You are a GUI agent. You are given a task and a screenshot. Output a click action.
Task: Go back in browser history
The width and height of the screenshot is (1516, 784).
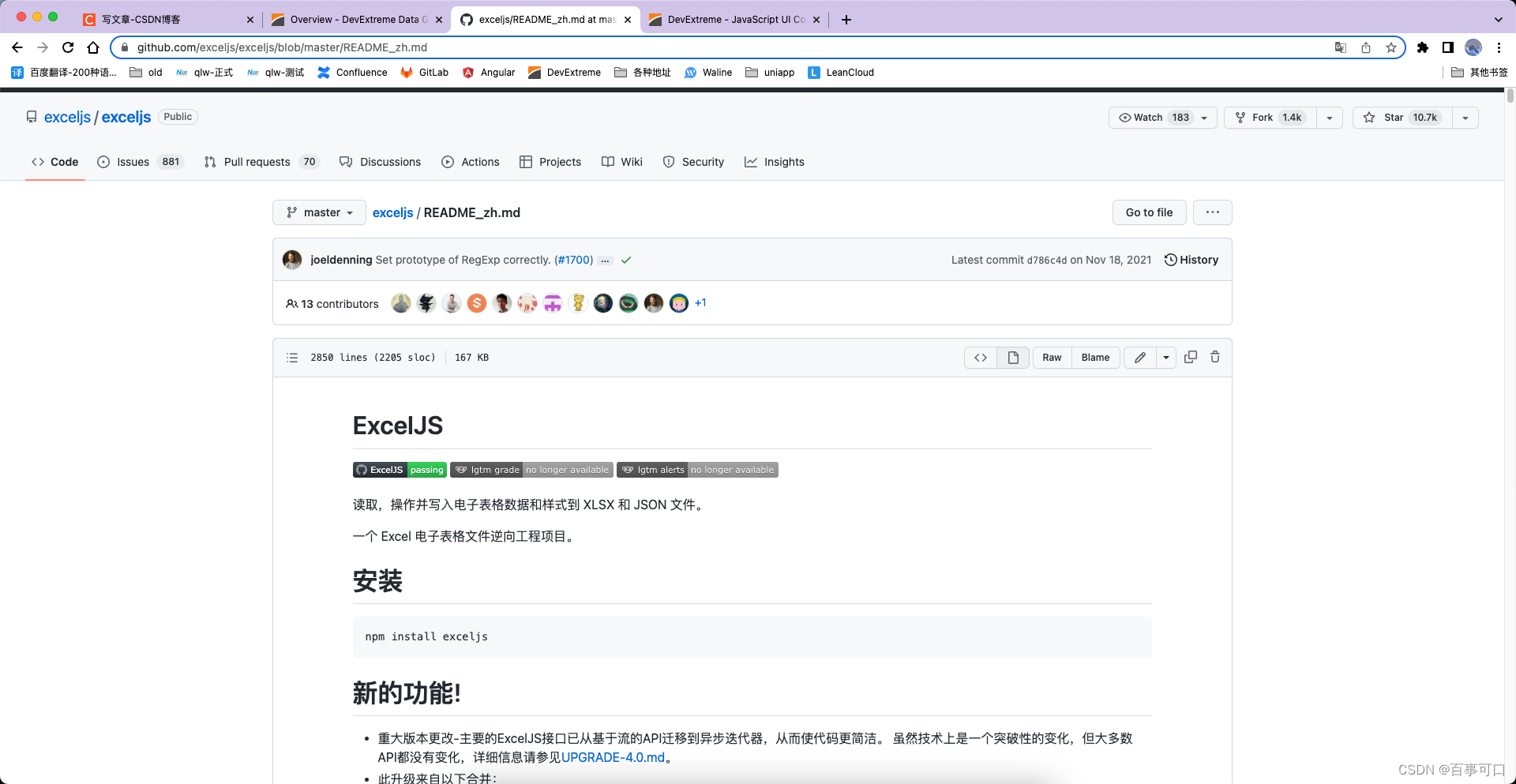click(17, 47)
